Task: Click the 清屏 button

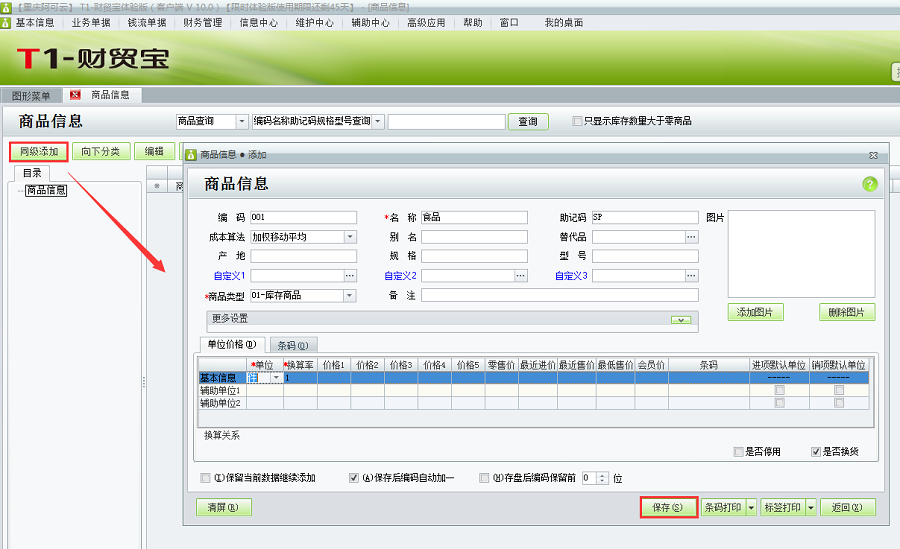Action: click(223, 508)
